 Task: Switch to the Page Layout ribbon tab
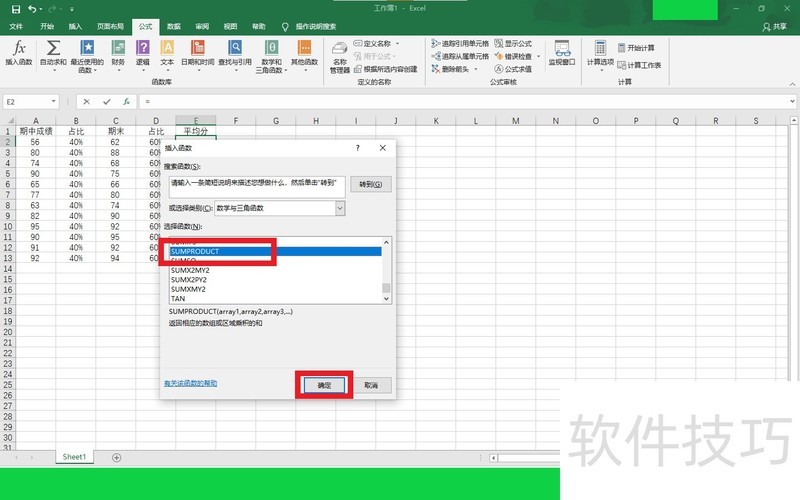110,27
